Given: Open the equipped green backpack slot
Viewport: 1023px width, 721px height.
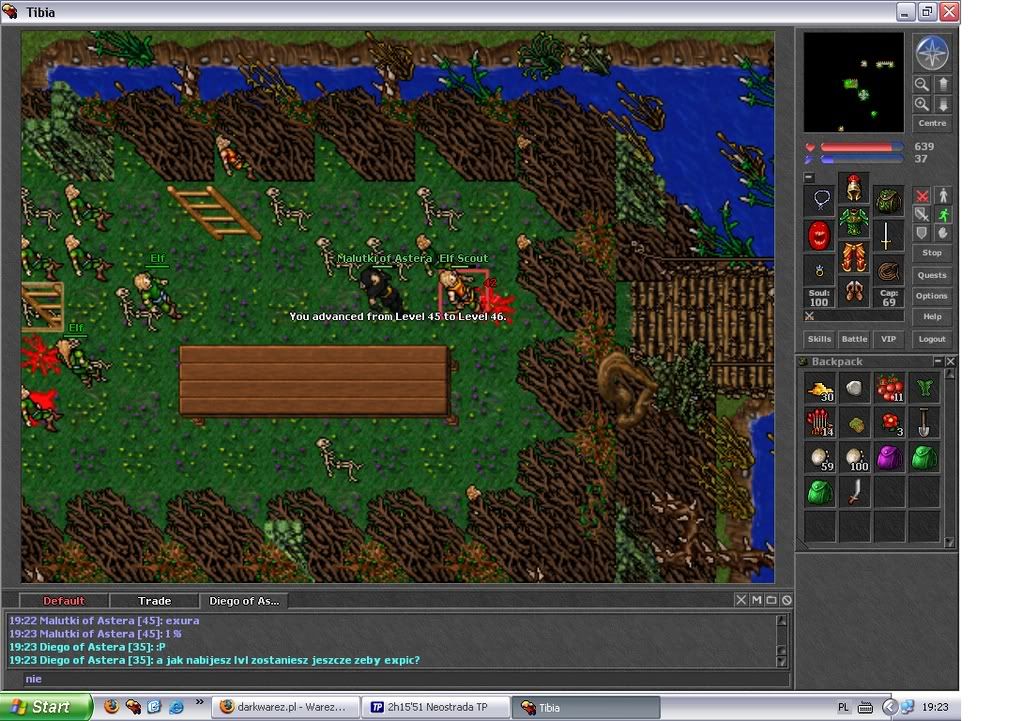Looking at the screenshot, I should tap(887, 200).
